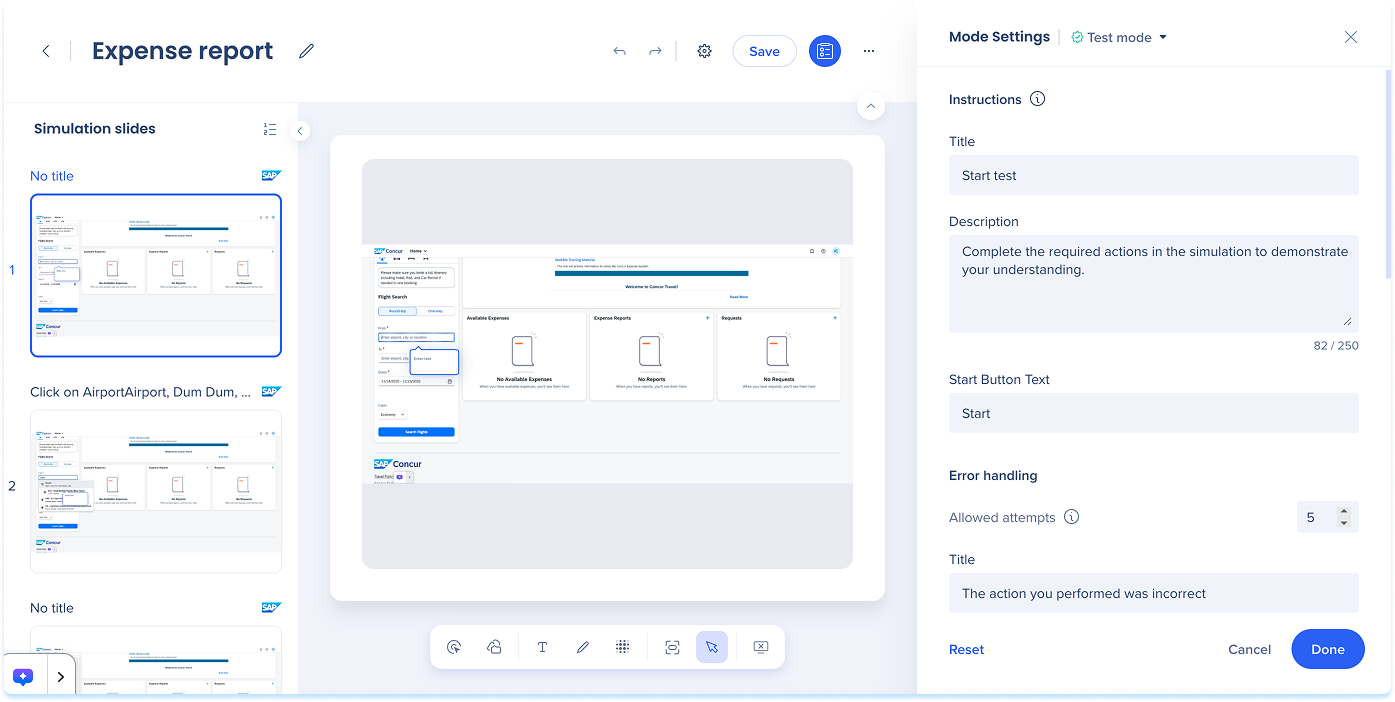Click the blur dotted-grid tool
Image resolution: width=1395 pixels, height=702 pixels.
point(622,647)
